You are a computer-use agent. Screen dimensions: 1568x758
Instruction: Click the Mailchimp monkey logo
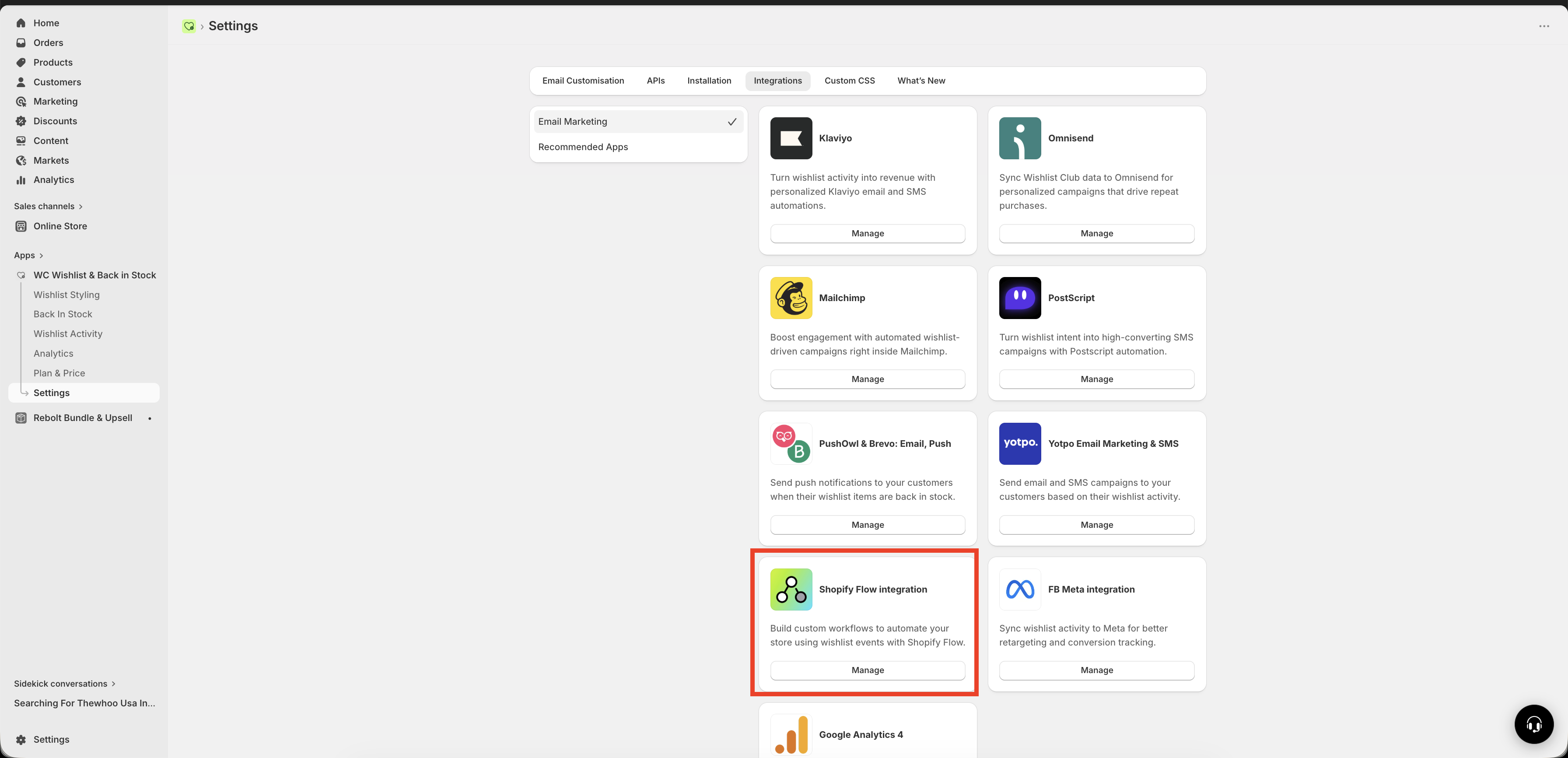pos(791,298)
